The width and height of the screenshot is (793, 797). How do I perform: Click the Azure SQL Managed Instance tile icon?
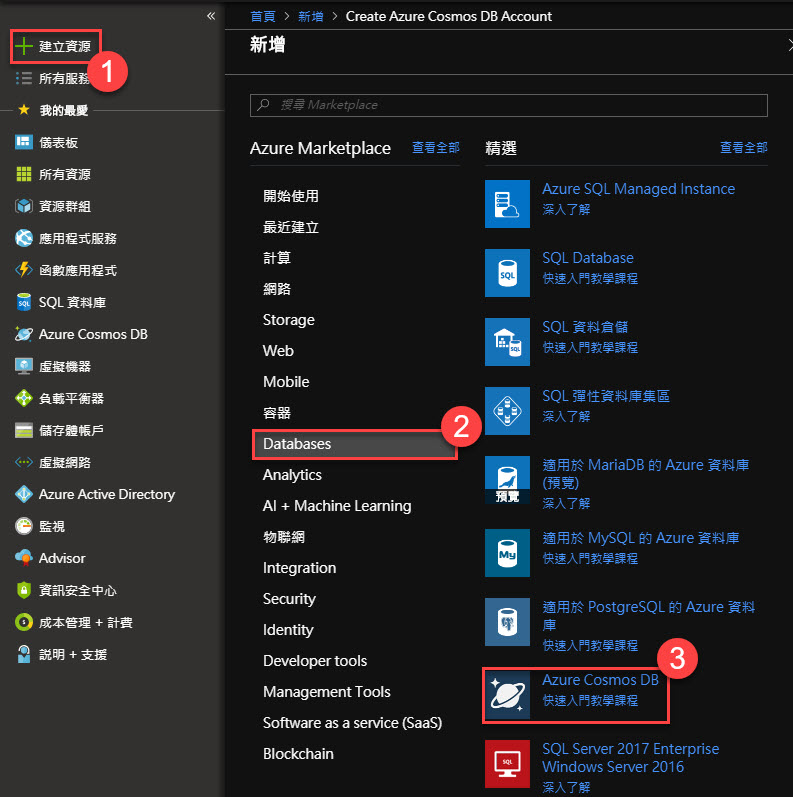coord(507,204)
